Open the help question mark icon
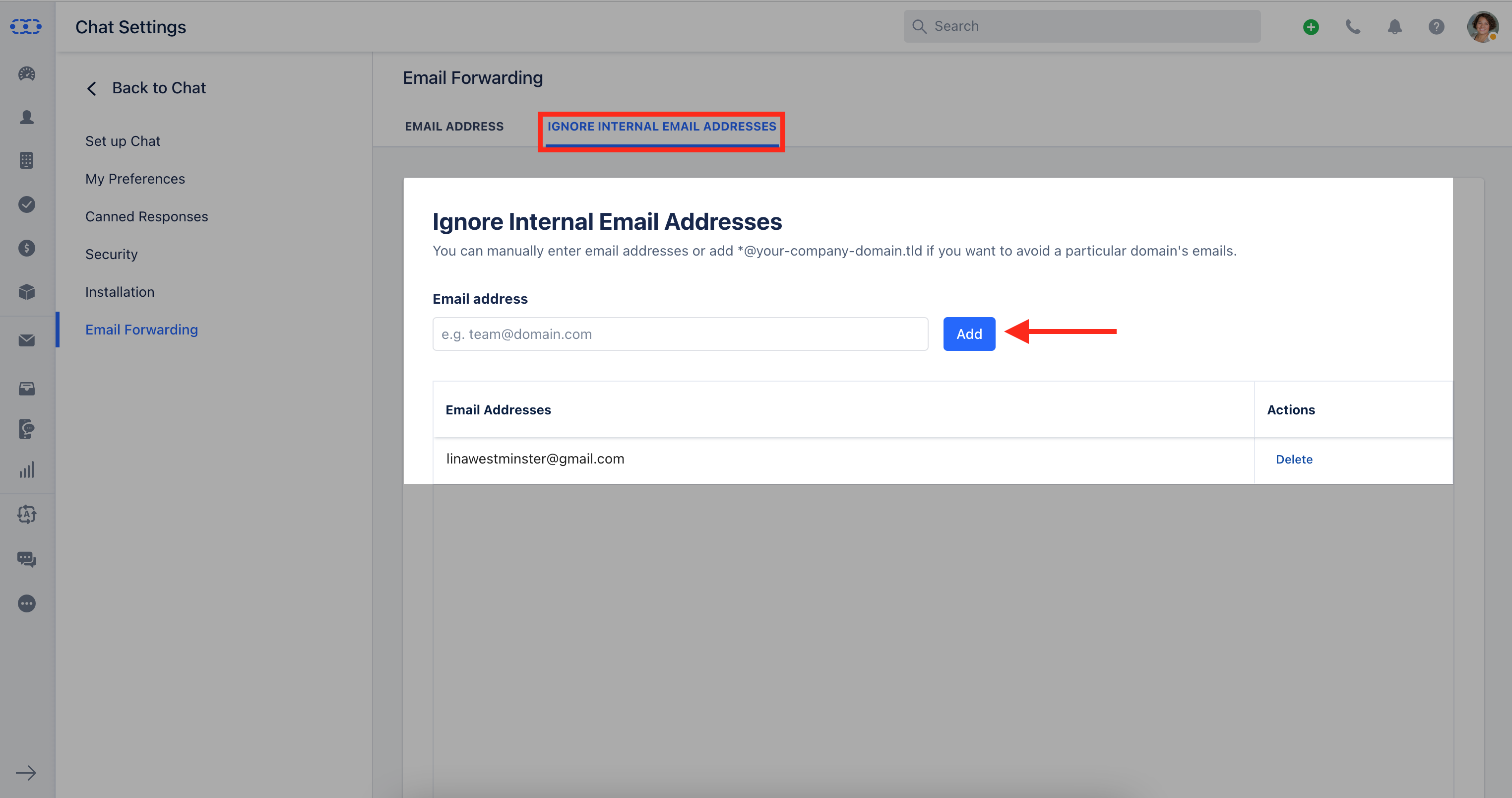This screenshot has width=1512, height=798. [1436, 27]
